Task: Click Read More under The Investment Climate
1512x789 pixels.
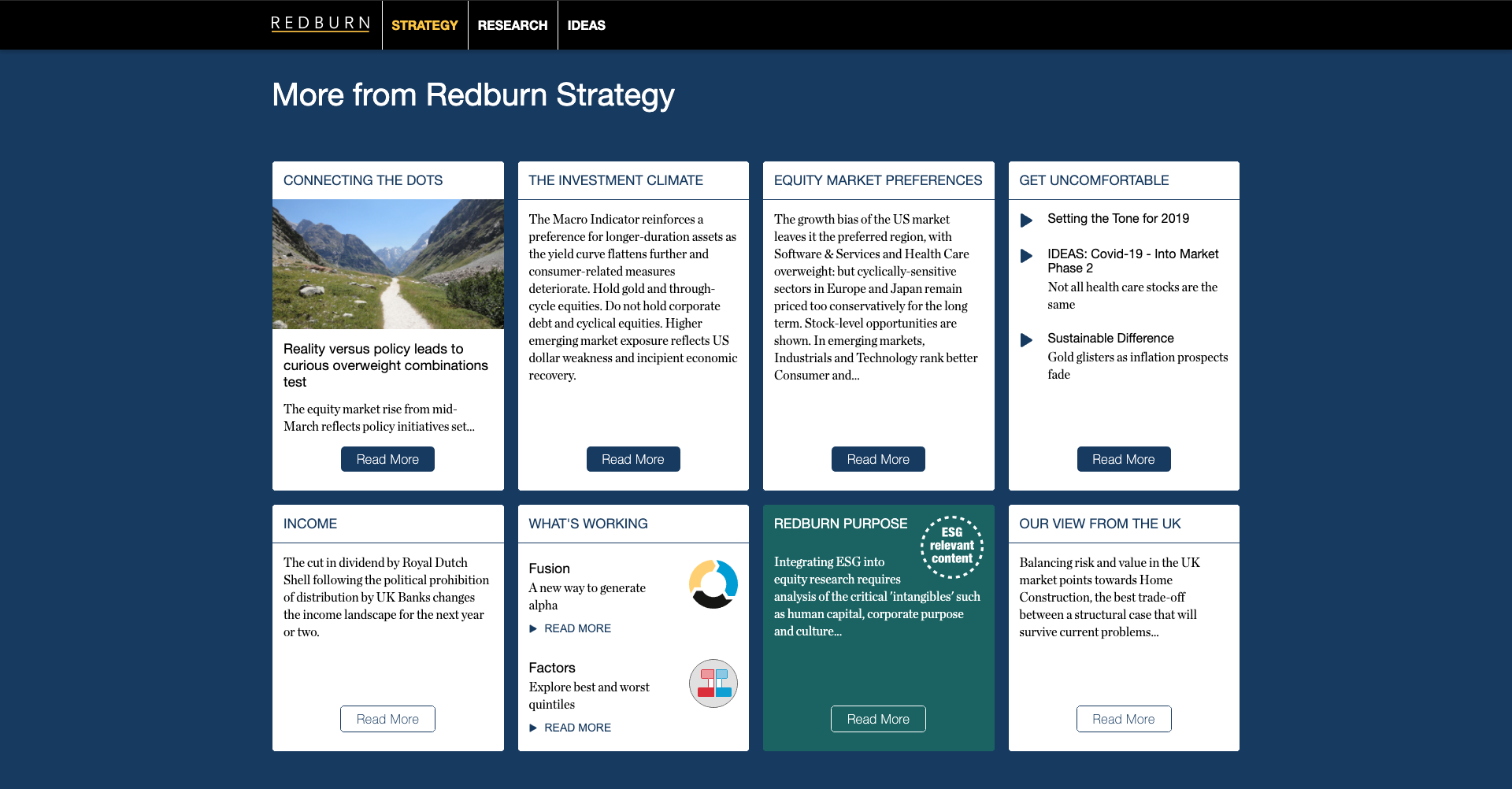Action: [633, 459]
